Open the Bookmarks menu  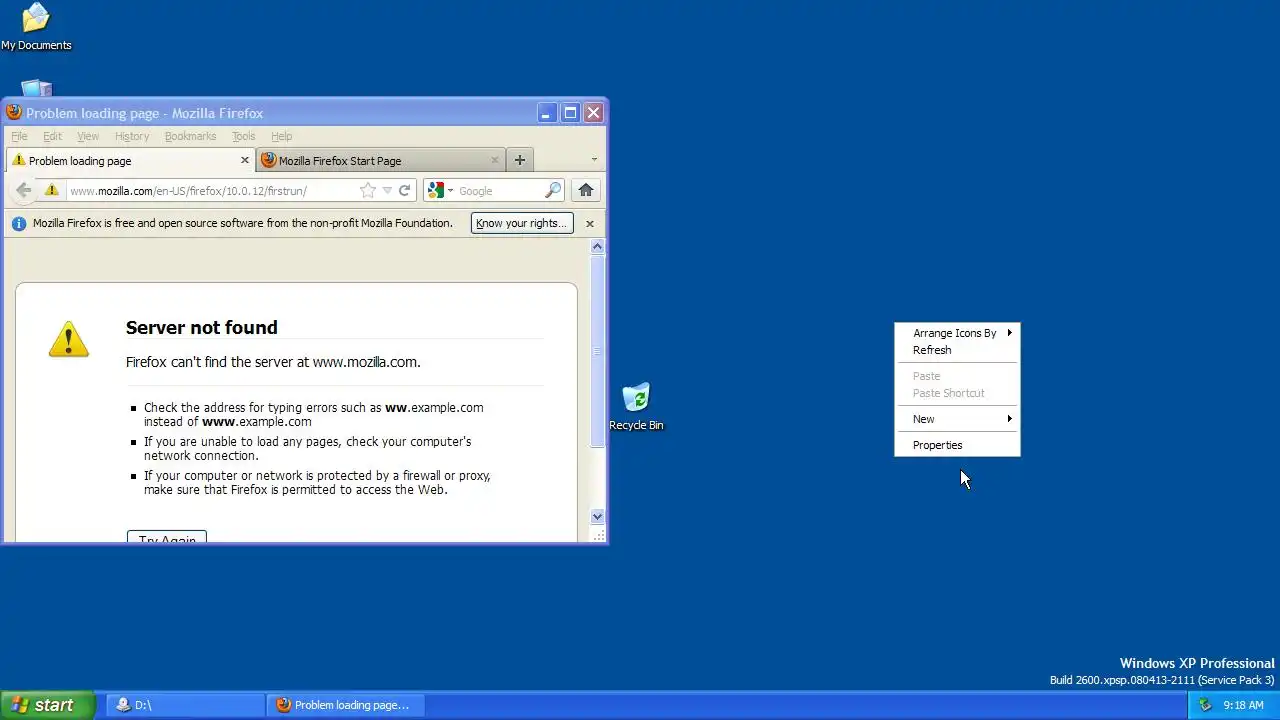190,136
